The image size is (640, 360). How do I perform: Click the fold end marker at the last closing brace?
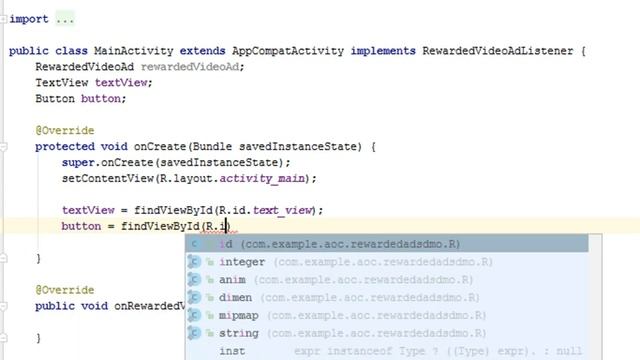[3, 338]
